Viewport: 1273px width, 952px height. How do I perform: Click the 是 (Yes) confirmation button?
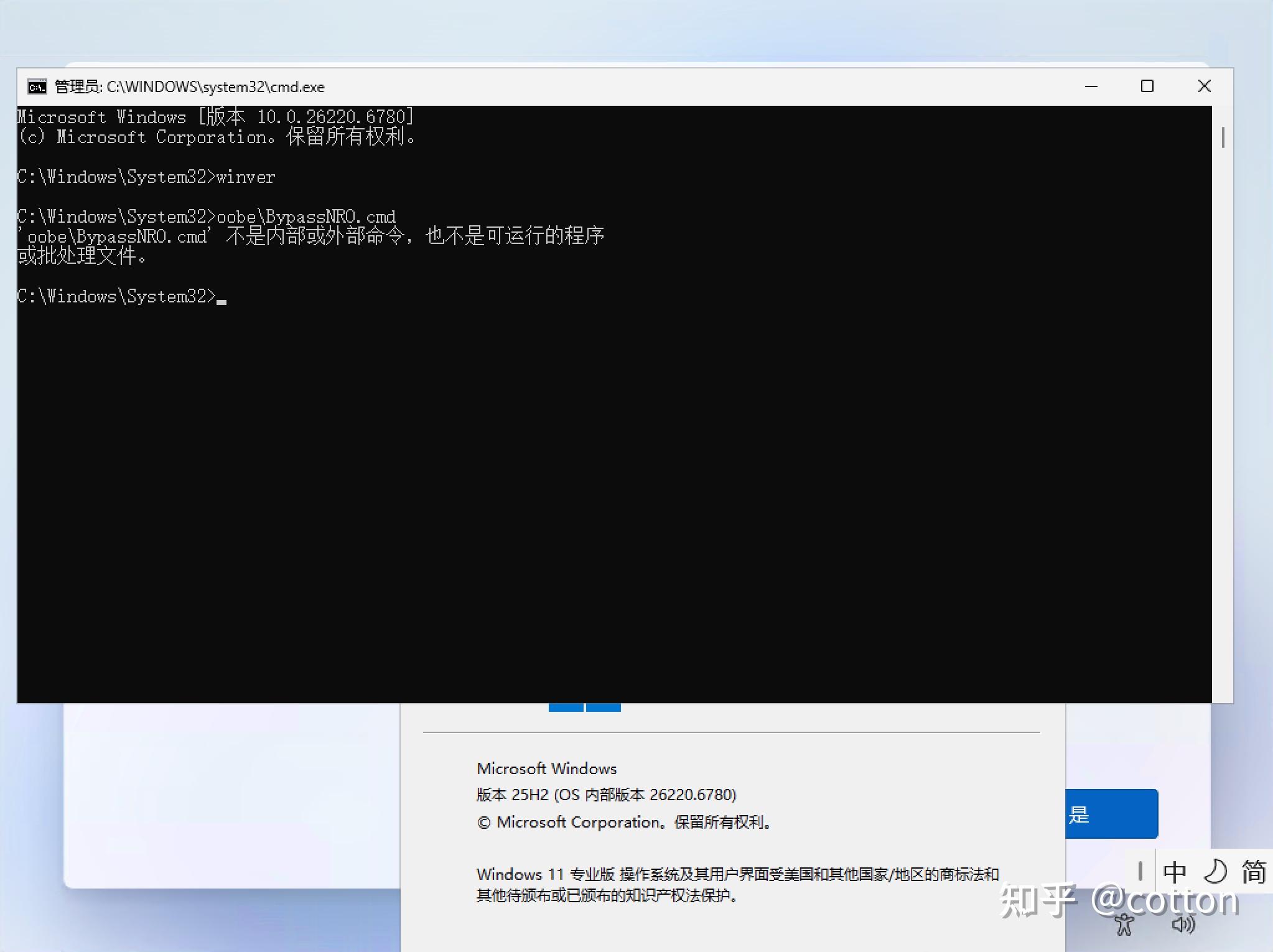click(1112, 813)
